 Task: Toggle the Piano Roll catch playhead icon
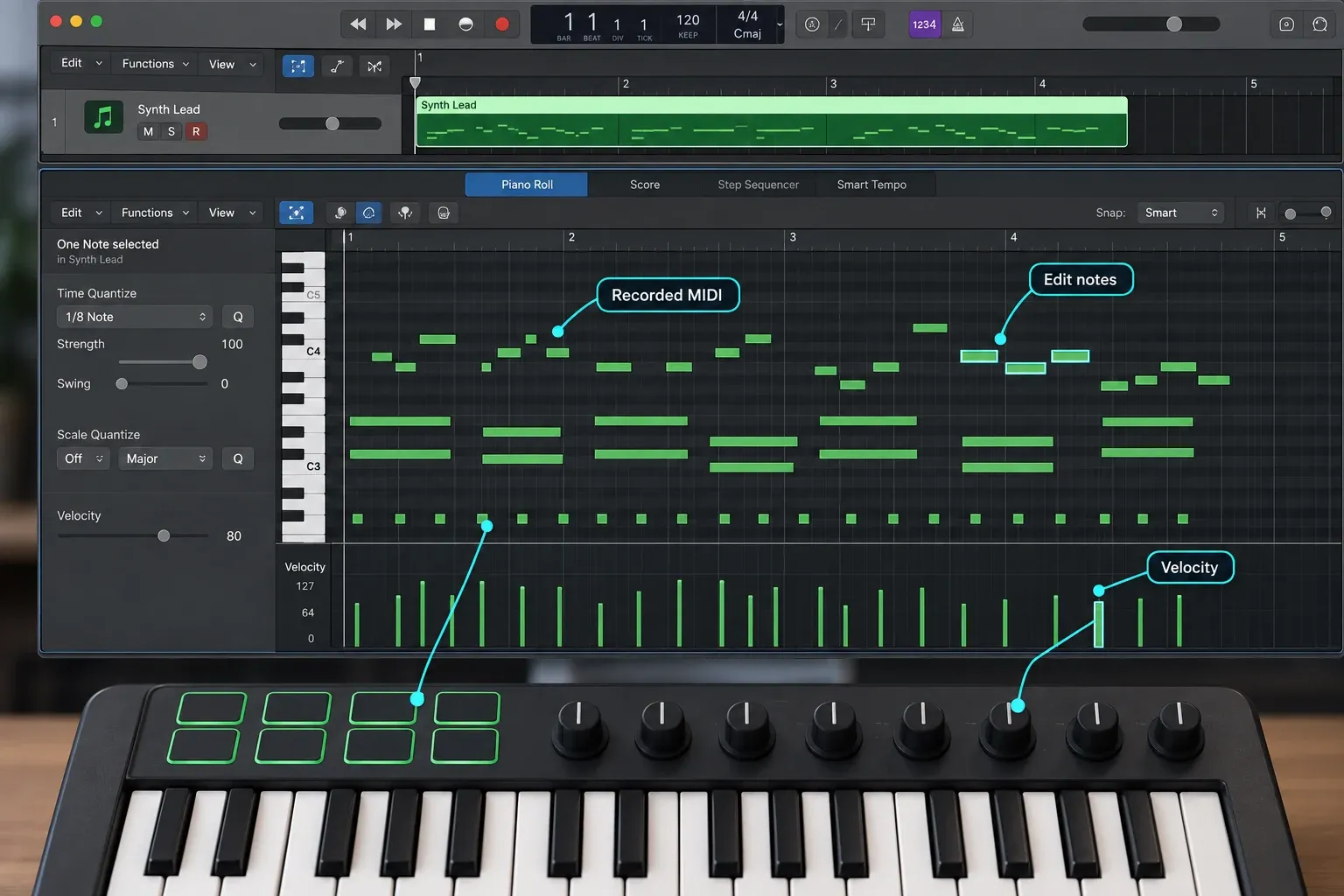297,213
